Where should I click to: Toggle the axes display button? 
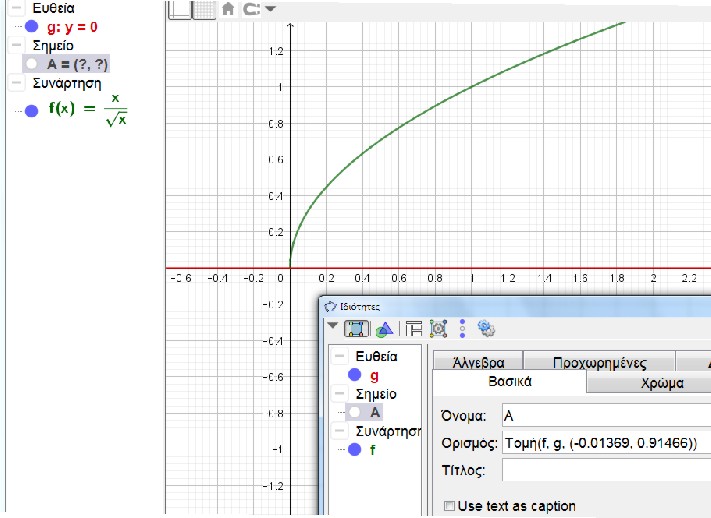coord(180,9)
